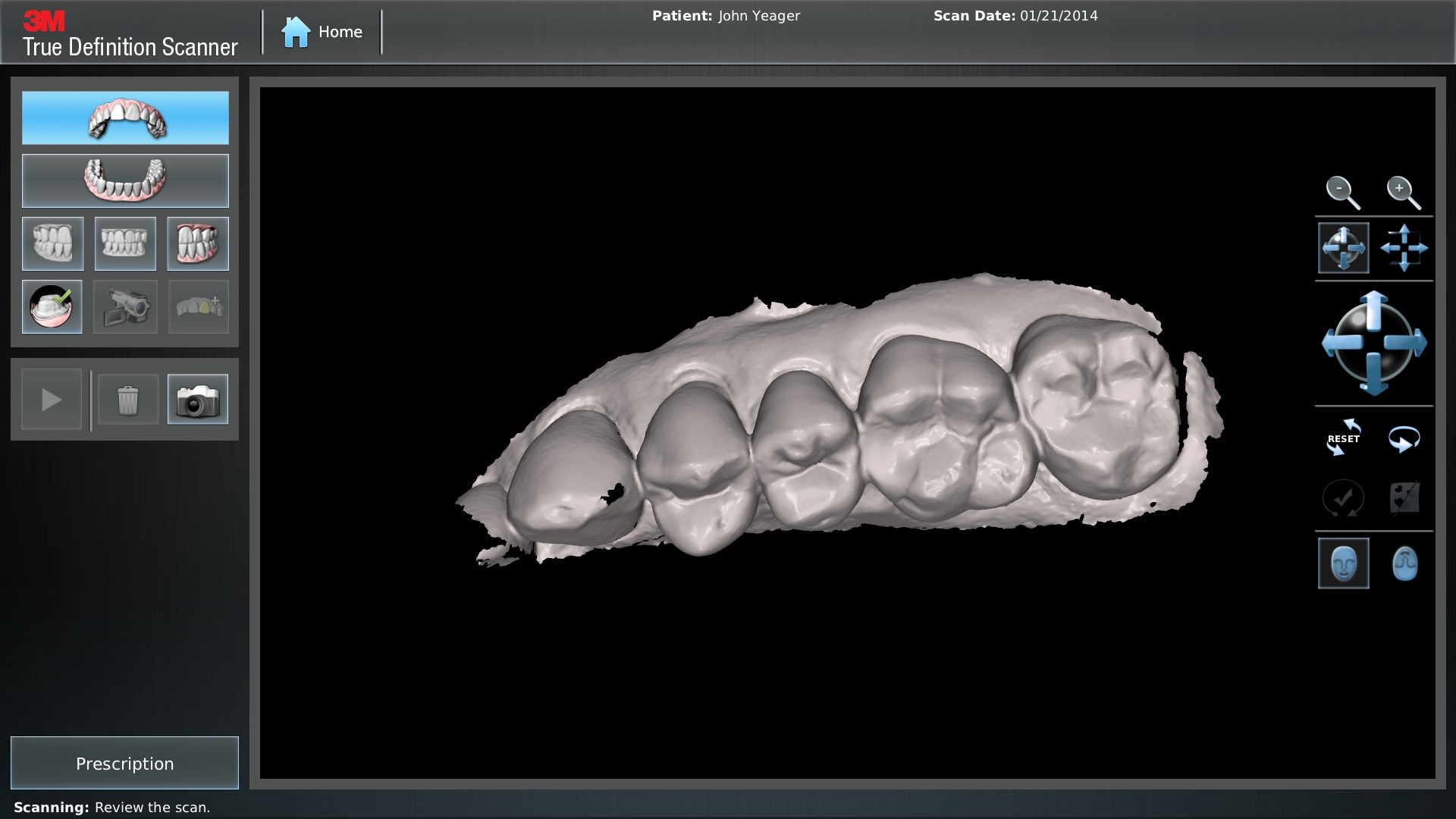1456x819 pixels.
Task: Show the open-jaw bite view thumbnail
Action: click(x=198, y=243)
